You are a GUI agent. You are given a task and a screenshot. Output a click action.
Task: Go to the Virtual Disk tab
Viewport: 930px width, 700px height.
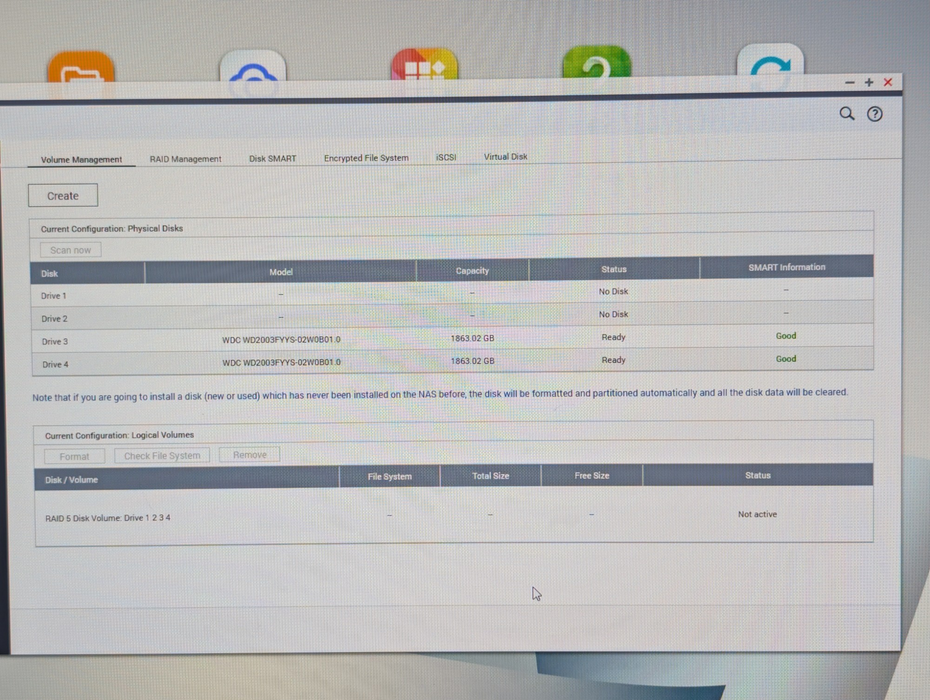tap(505, 157)
